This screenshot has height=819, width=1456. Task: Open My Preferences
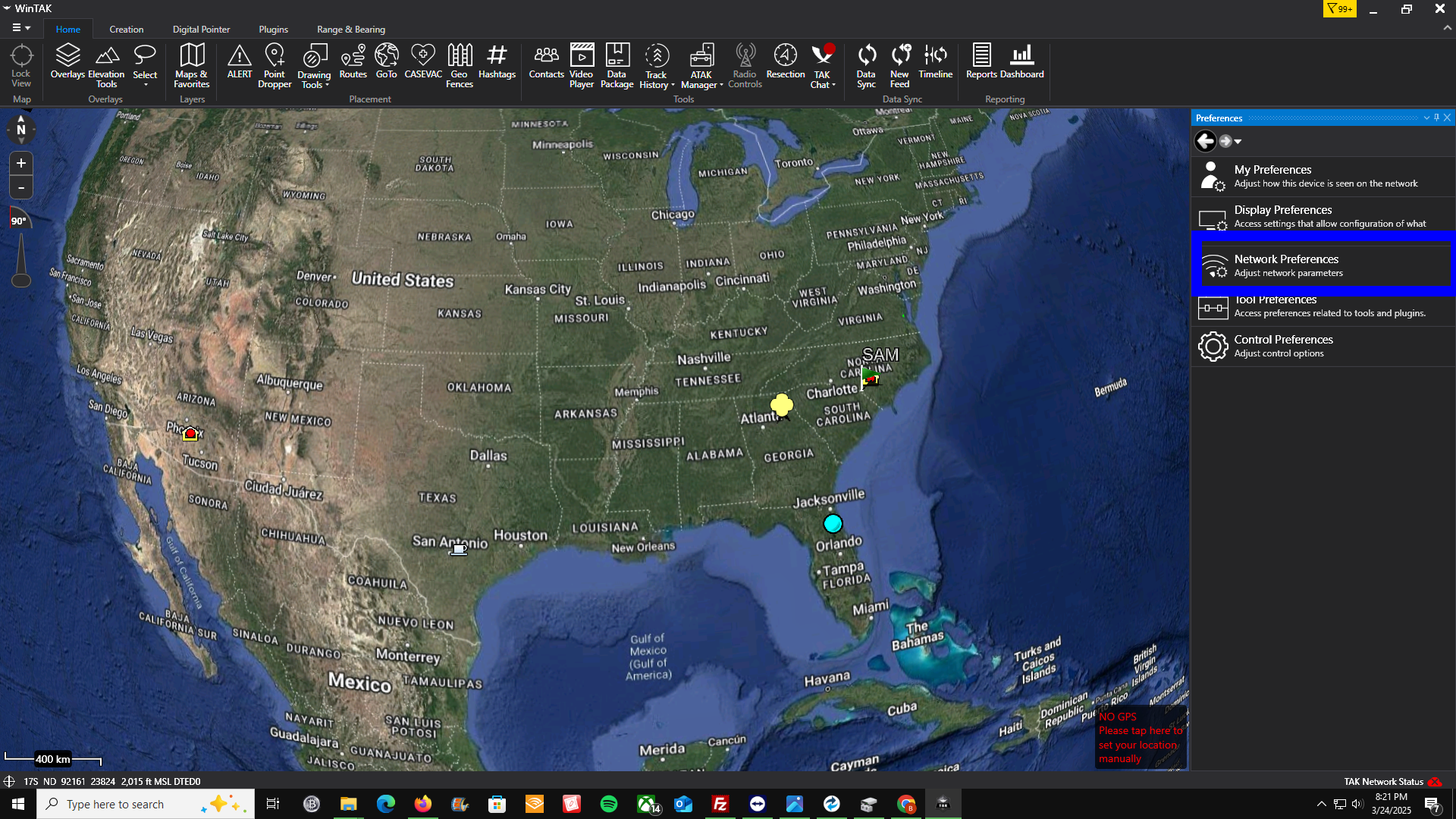[x=1323, y=177]
